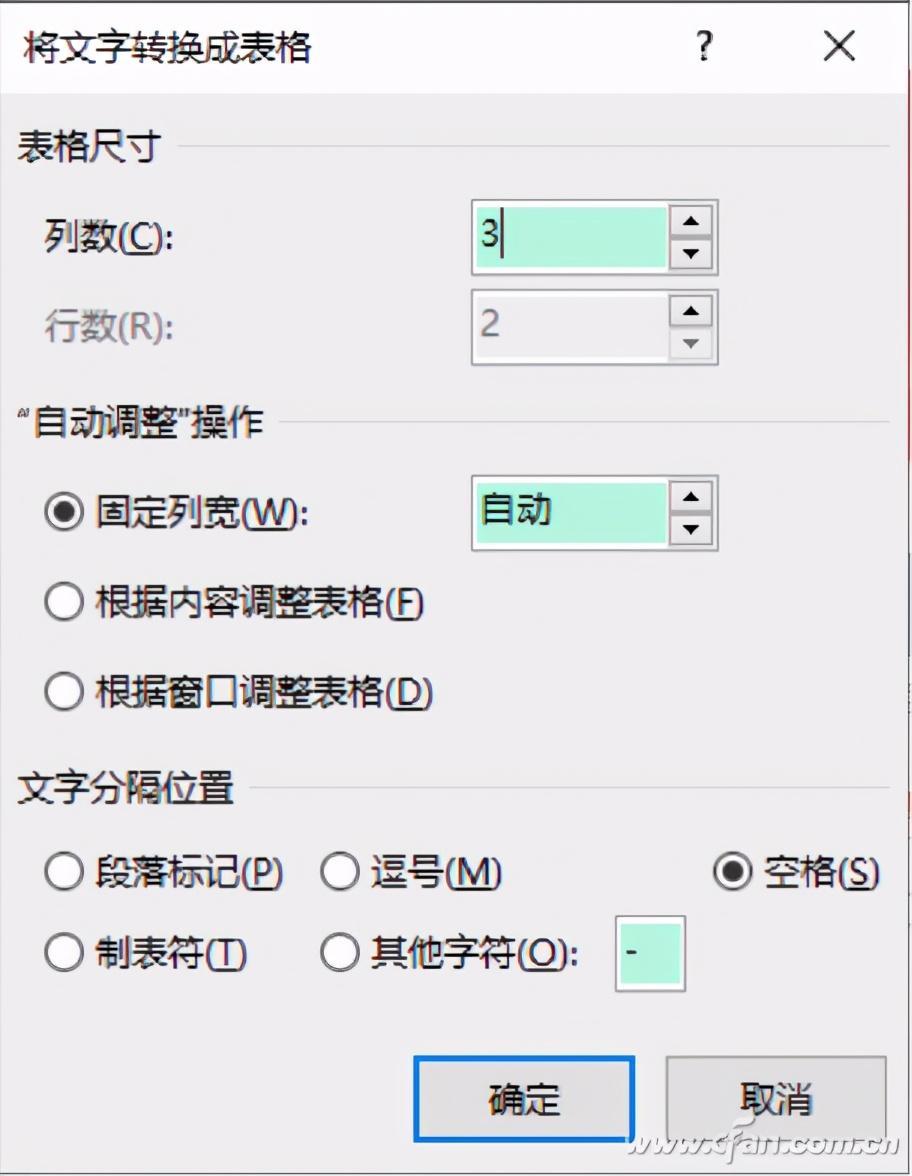This screenshot has width=912, height=1176.
Task: Choose 段落标记 as text separator
Action: tap(64, 873)
